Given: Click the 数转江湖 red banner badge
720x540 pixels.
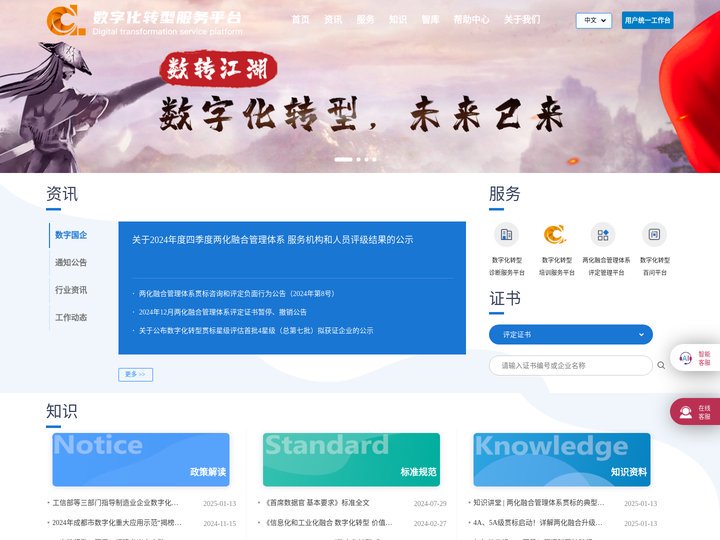Looking at the screenshot, I should [x=218, y=69].
